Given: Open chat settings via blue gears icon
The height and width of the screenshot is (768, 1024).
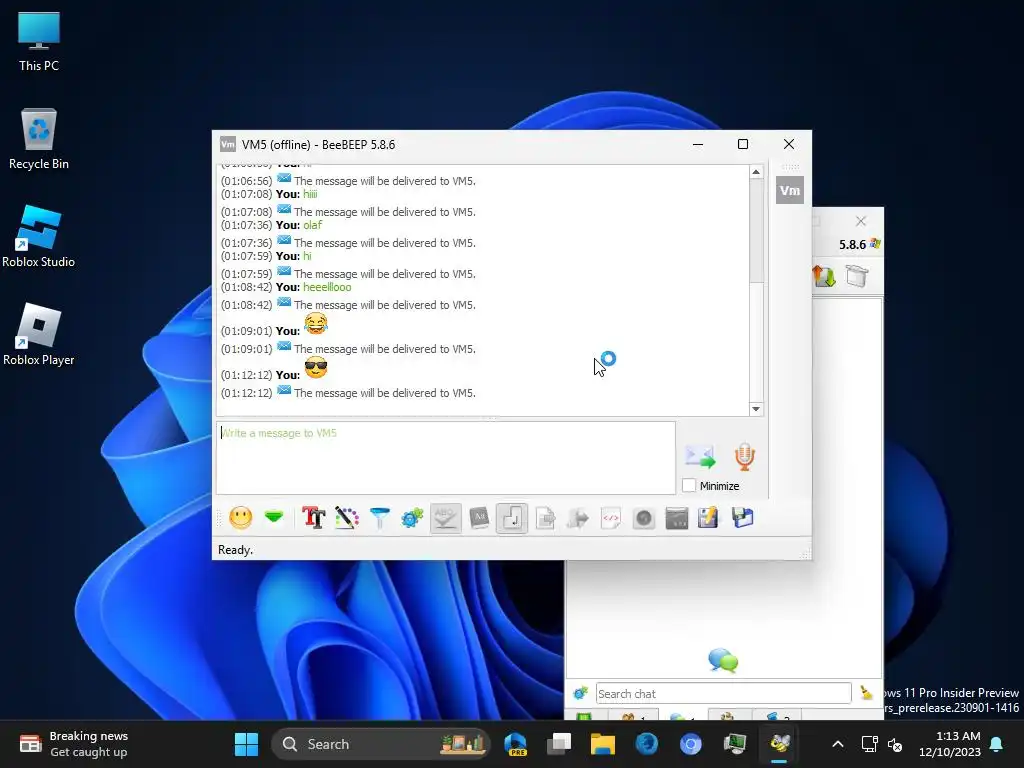Looking at the screenshot, I should (413, 518).
